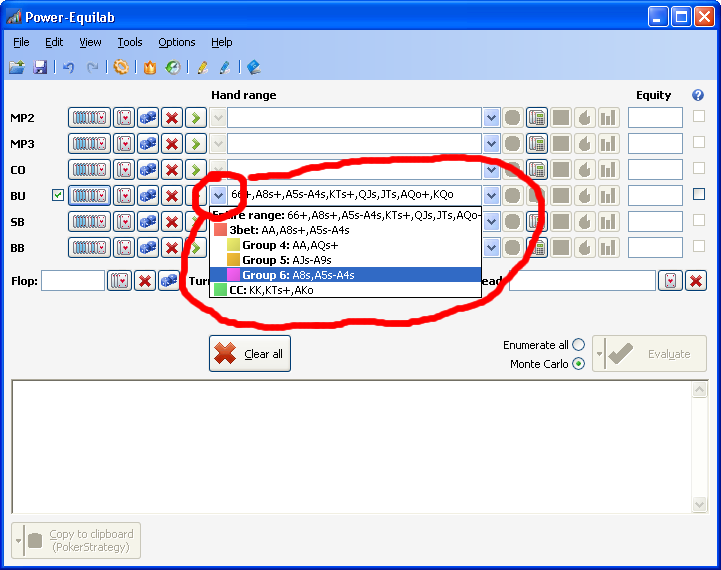The height and width of the screenshot is (570, 721).
Task: Clear dead cards with red X
Action: coord(696,280)
